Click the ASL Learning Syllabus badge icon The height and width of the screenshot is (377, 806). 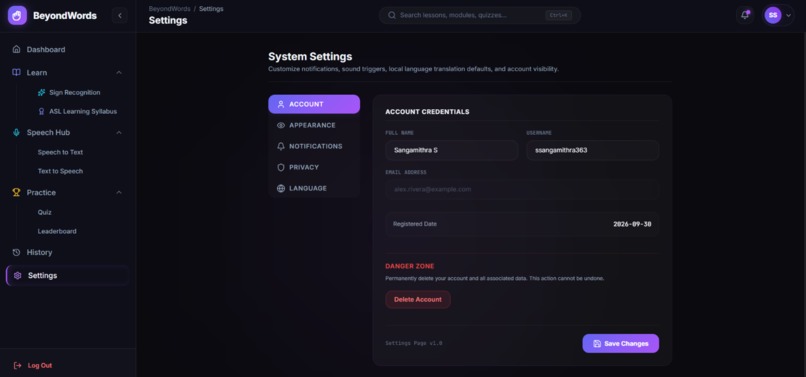pos(42,111)
